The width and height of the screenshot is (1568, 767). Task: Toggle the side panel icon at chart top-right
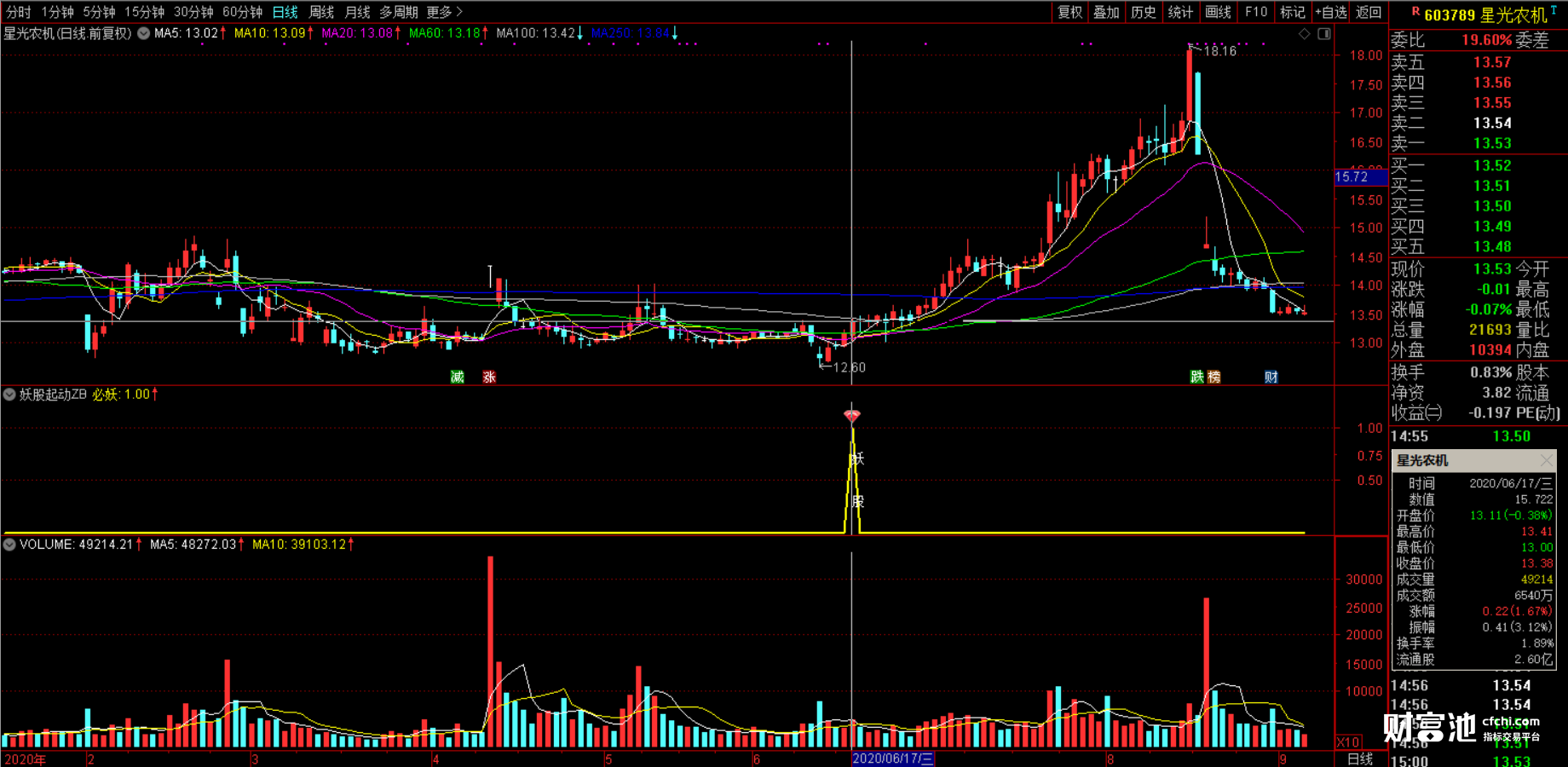(1324, 34)
